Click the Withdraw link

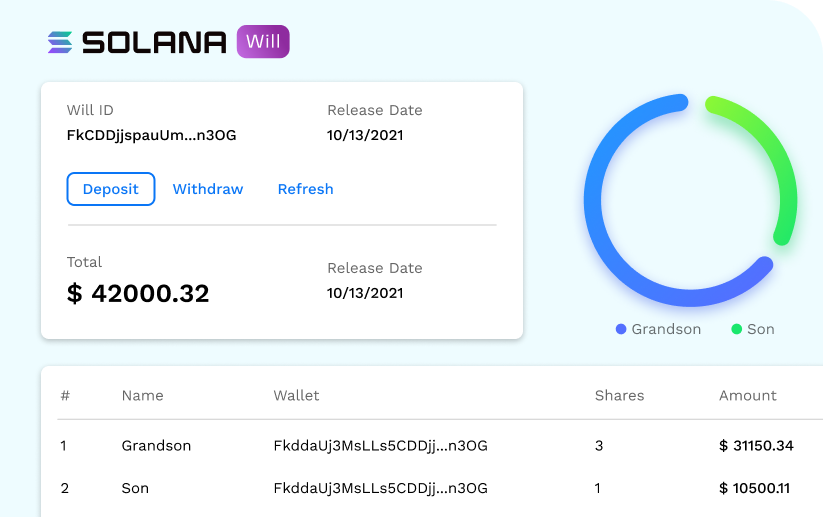[208, 189]
